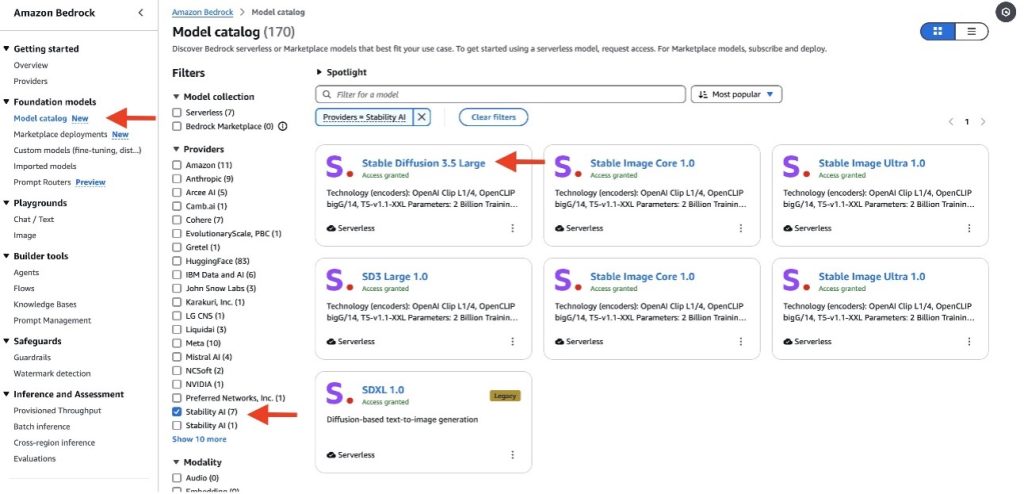
Task: Open Prompt Routers in the sidebar
Action: (42, 182)
